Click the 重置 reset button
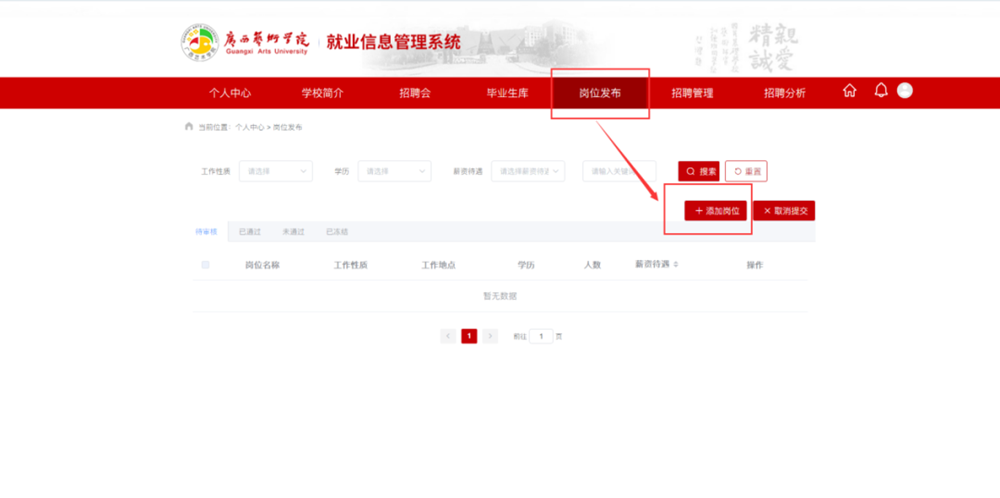This screenshot has height=498, width=1000. (x=746, y=171)
